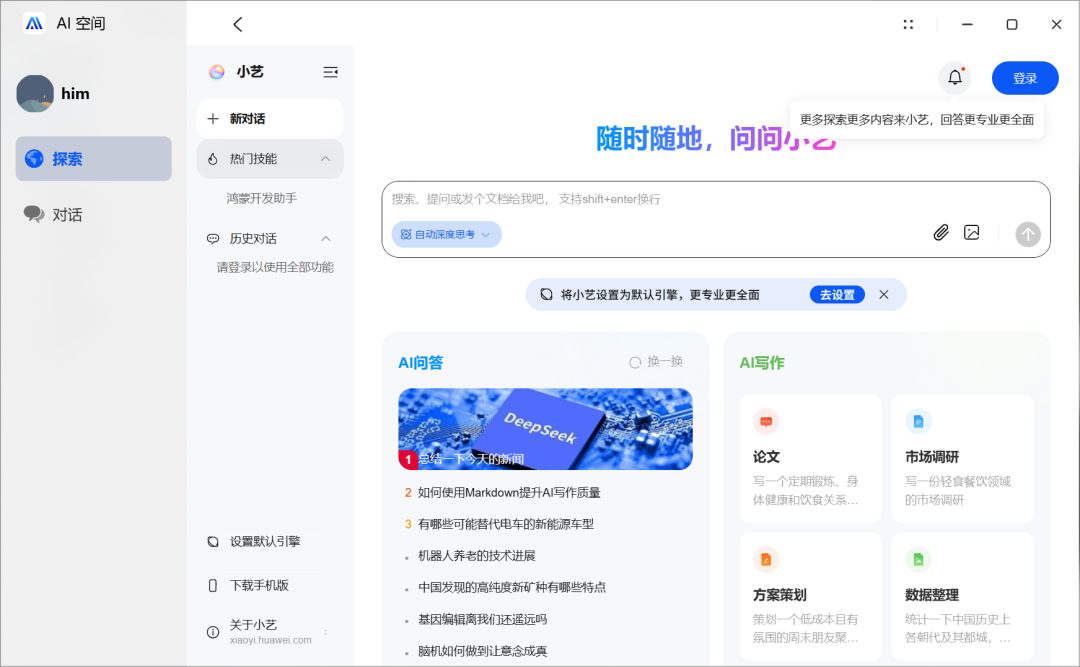1080x667 pixels.
Task: Open the DeepSeek news thumbnail
Action: [x=545, y=428]
